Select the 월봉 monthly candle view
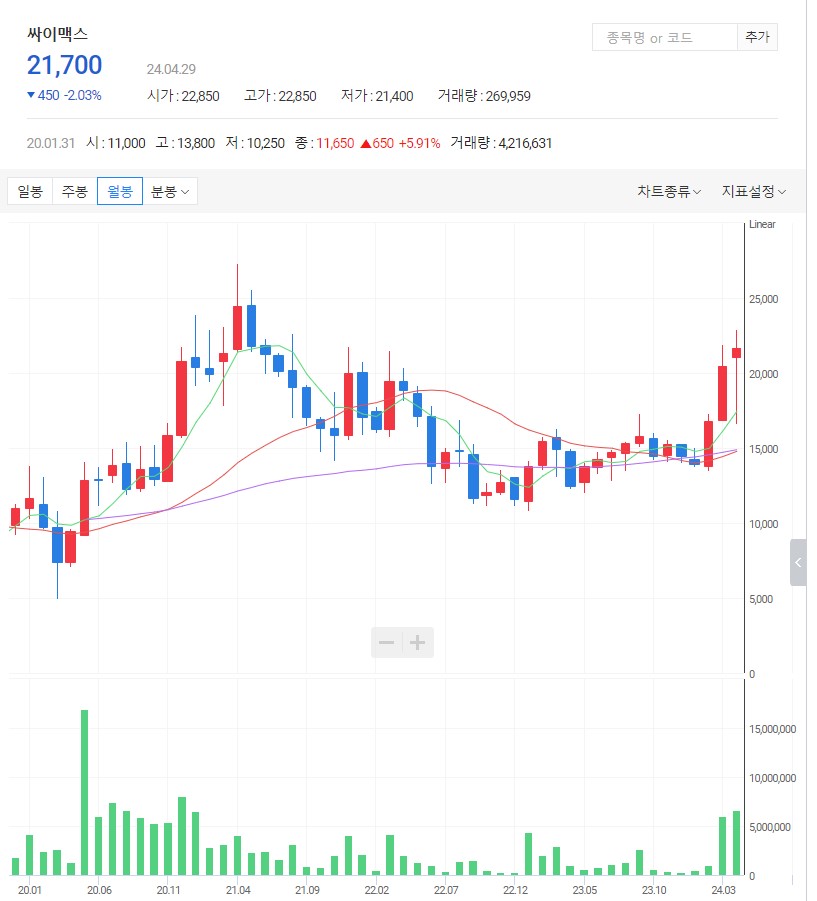Viewport: 817px width, 901px height. pyautogui.click(x=120, y=192)
